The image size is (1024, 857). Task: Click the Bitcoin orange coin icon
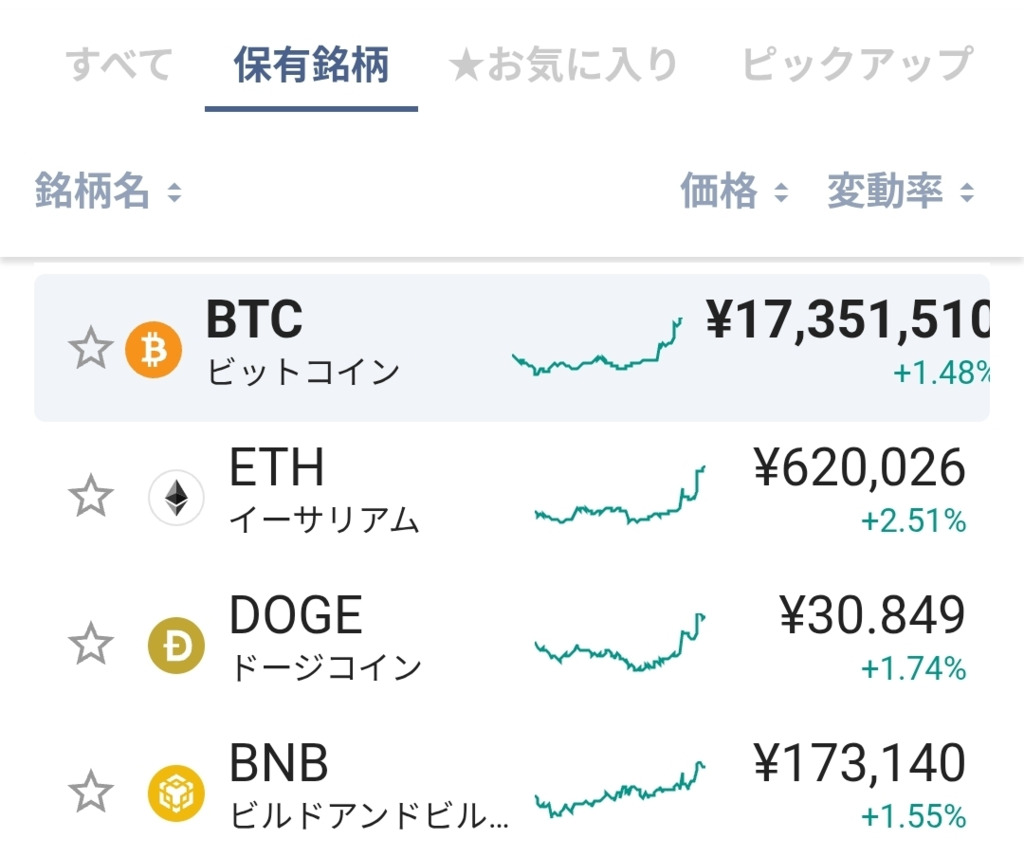[x=153, y=349]
